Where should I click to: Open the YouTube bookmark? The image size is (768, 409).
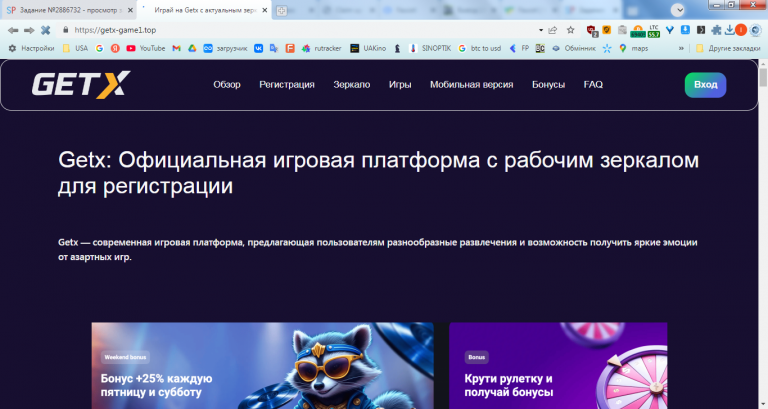coord(145,48)
